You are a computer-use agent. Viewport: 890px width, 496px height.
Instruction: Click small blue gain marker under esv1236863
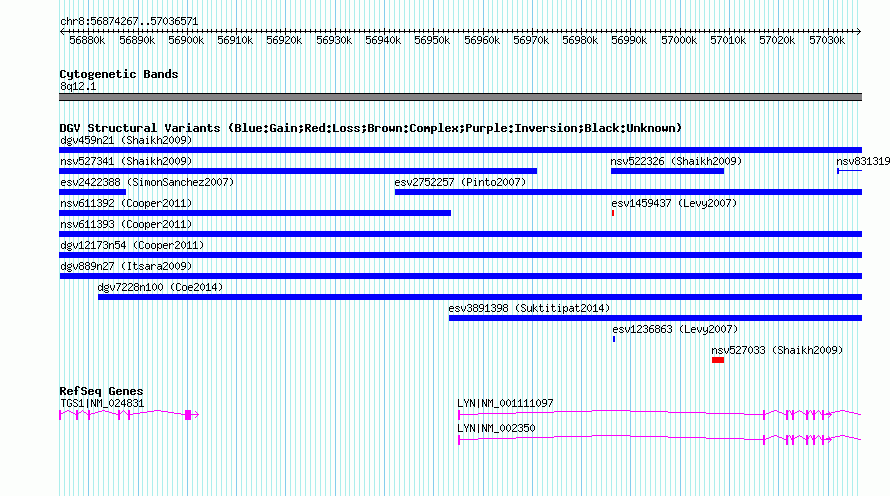(x=614, y=339)
